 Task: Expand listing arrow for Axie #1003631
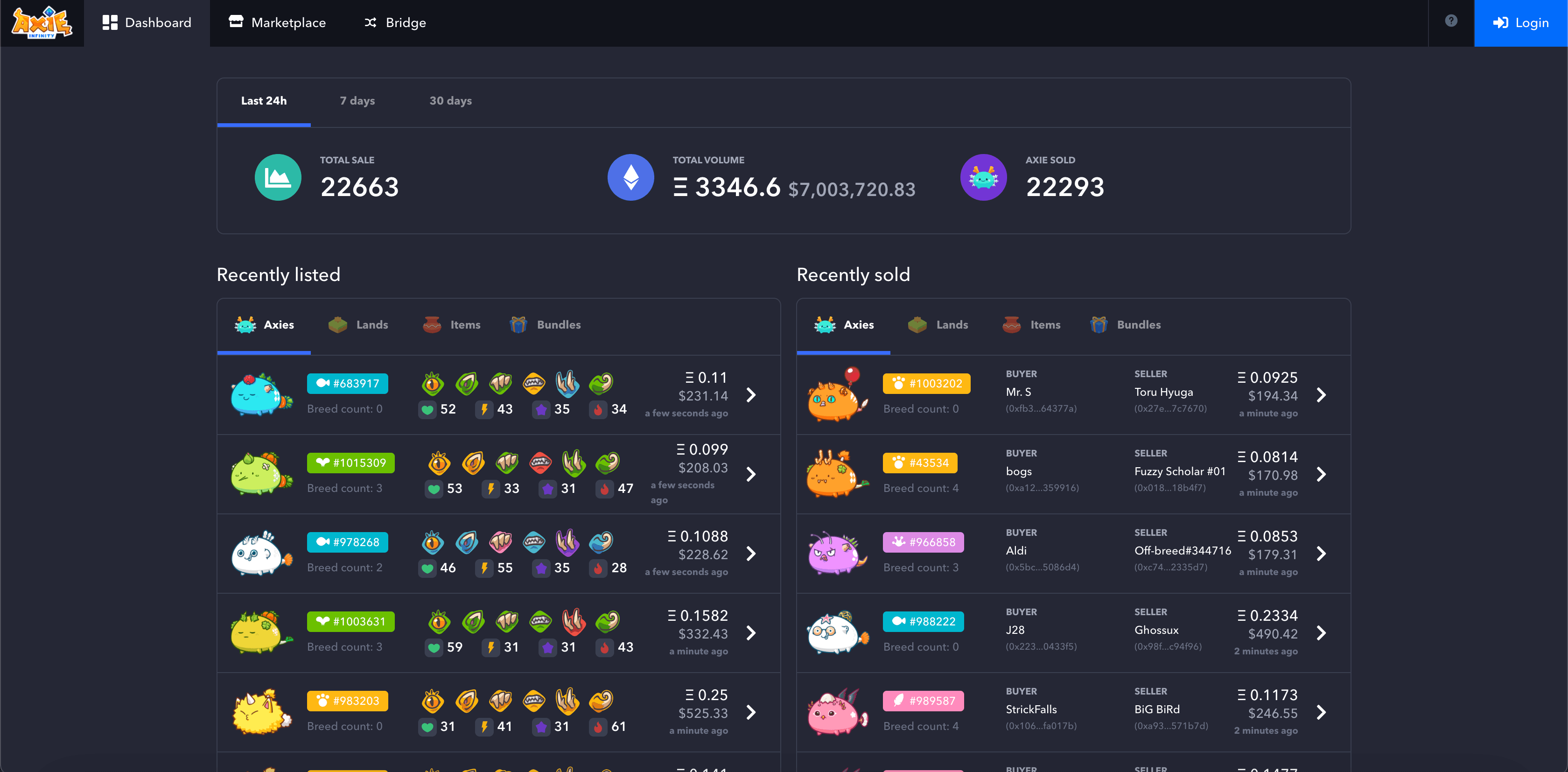[751, 633]
